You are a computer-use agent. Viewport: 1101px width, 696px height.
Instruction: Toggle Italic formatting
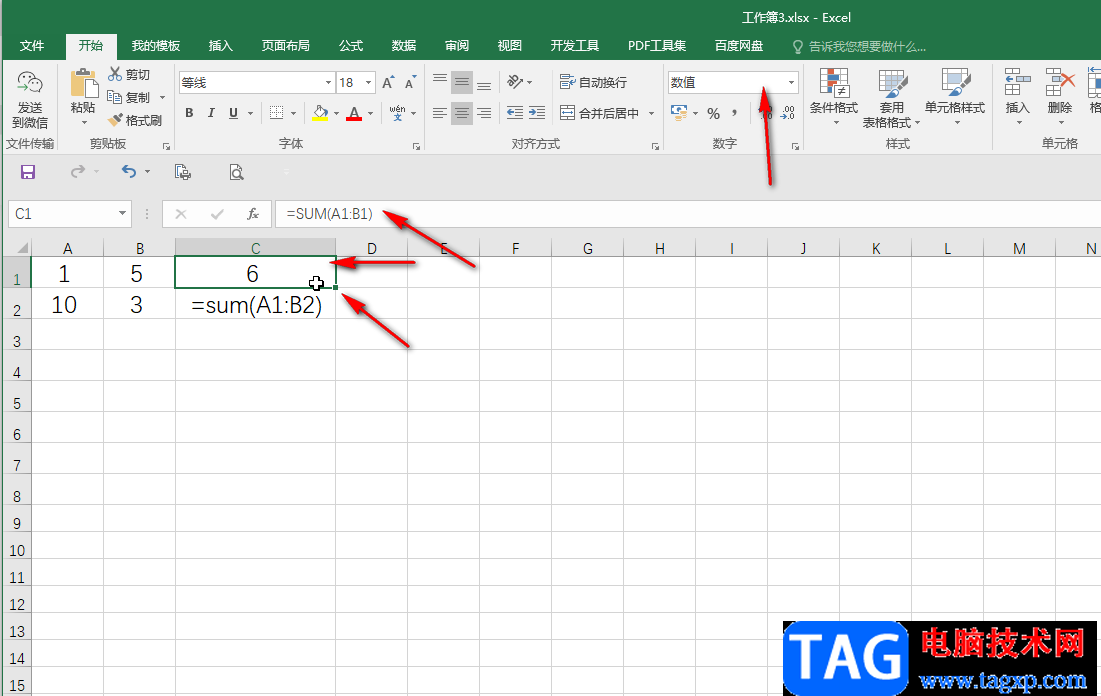point(211,113)
